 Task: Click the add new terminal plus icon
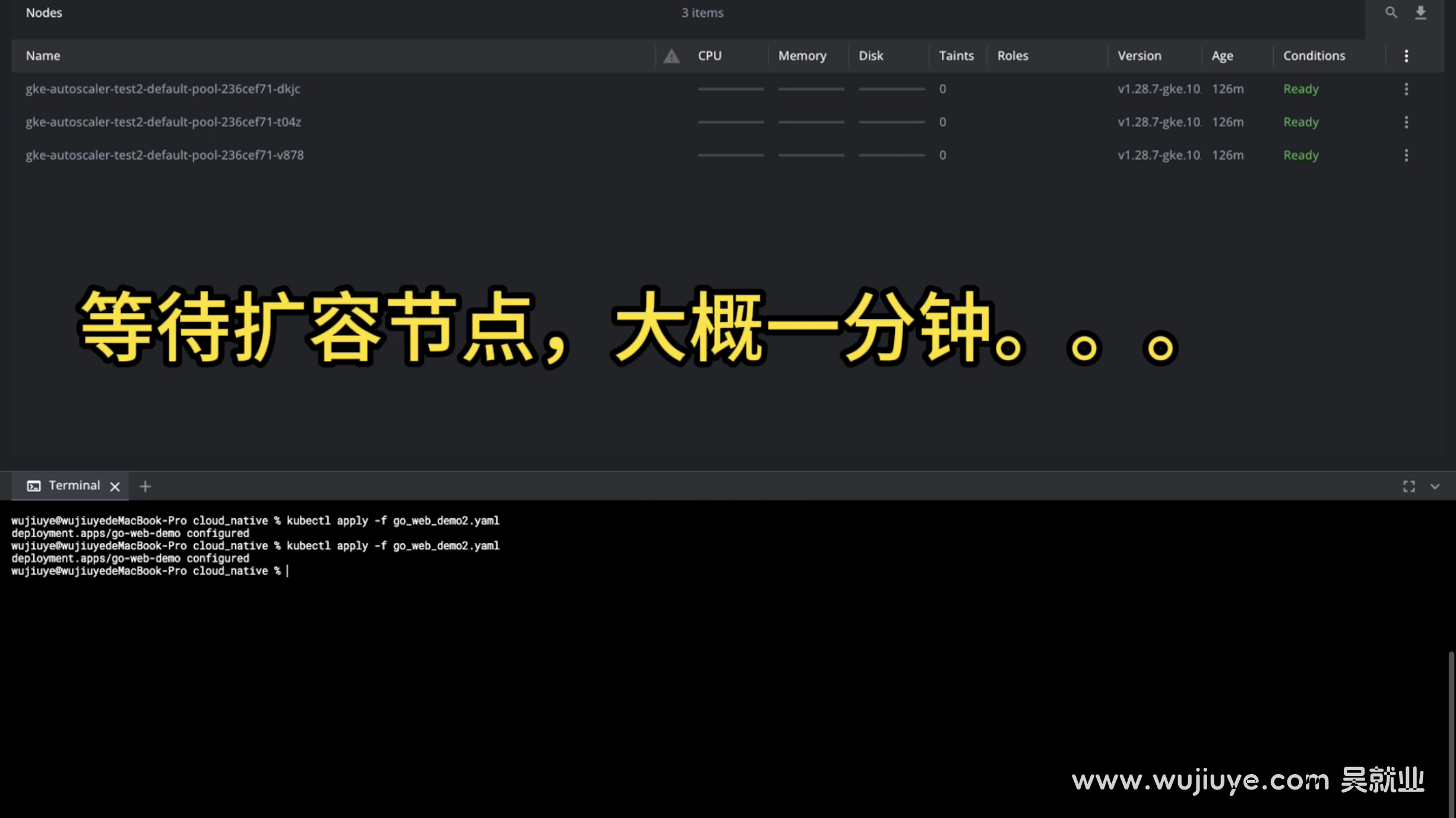(144, 485)
